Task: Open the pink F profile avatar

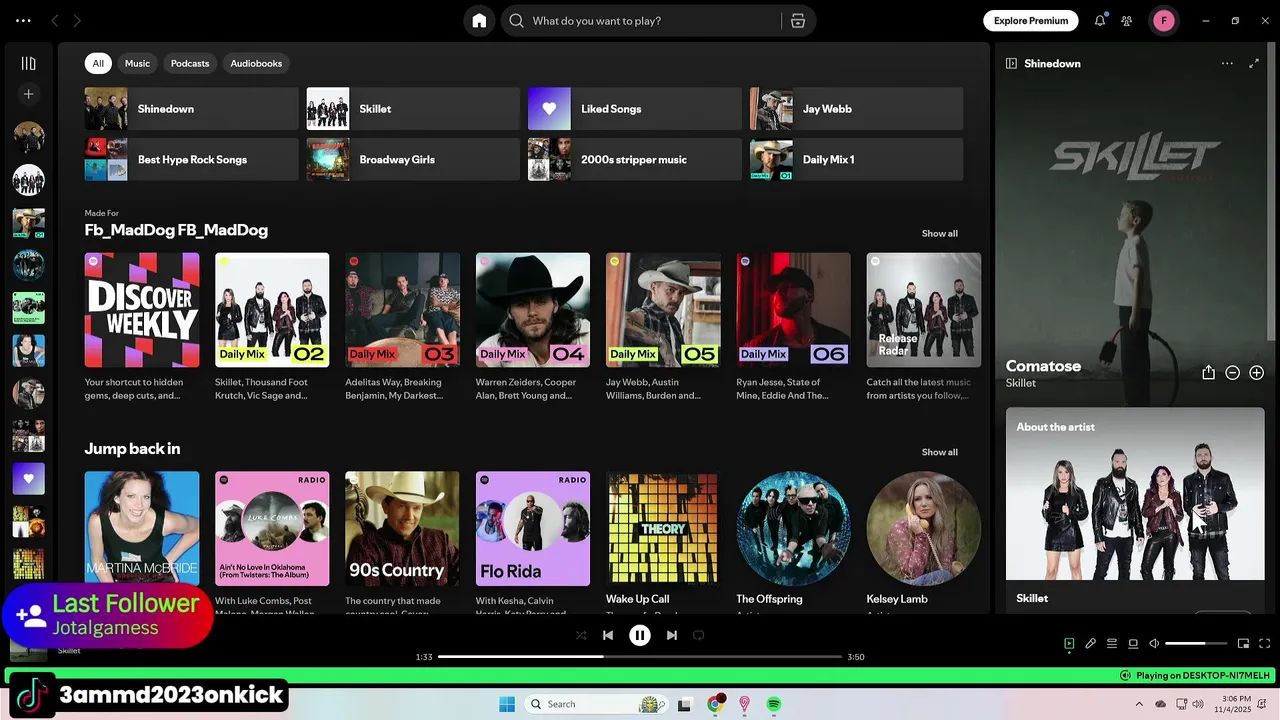Action: click(x=1163, y=20)
